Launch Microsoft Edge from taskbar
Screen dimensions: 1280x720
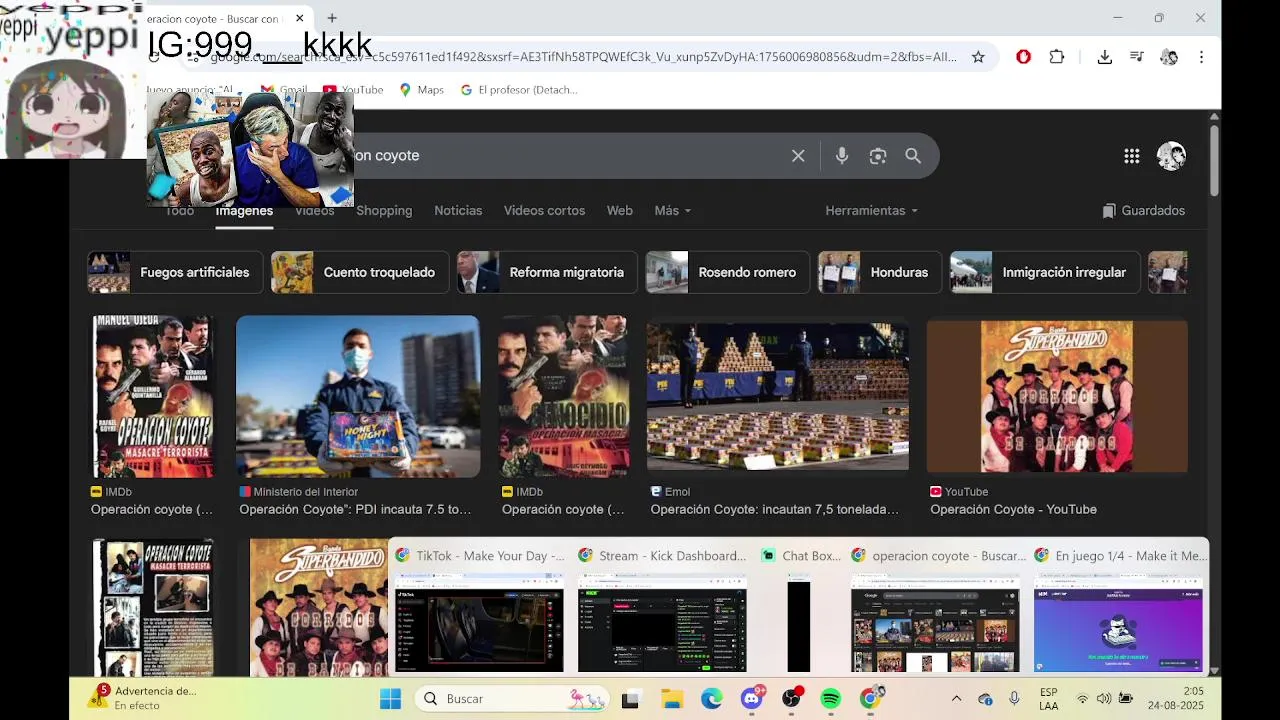point(711,699)
